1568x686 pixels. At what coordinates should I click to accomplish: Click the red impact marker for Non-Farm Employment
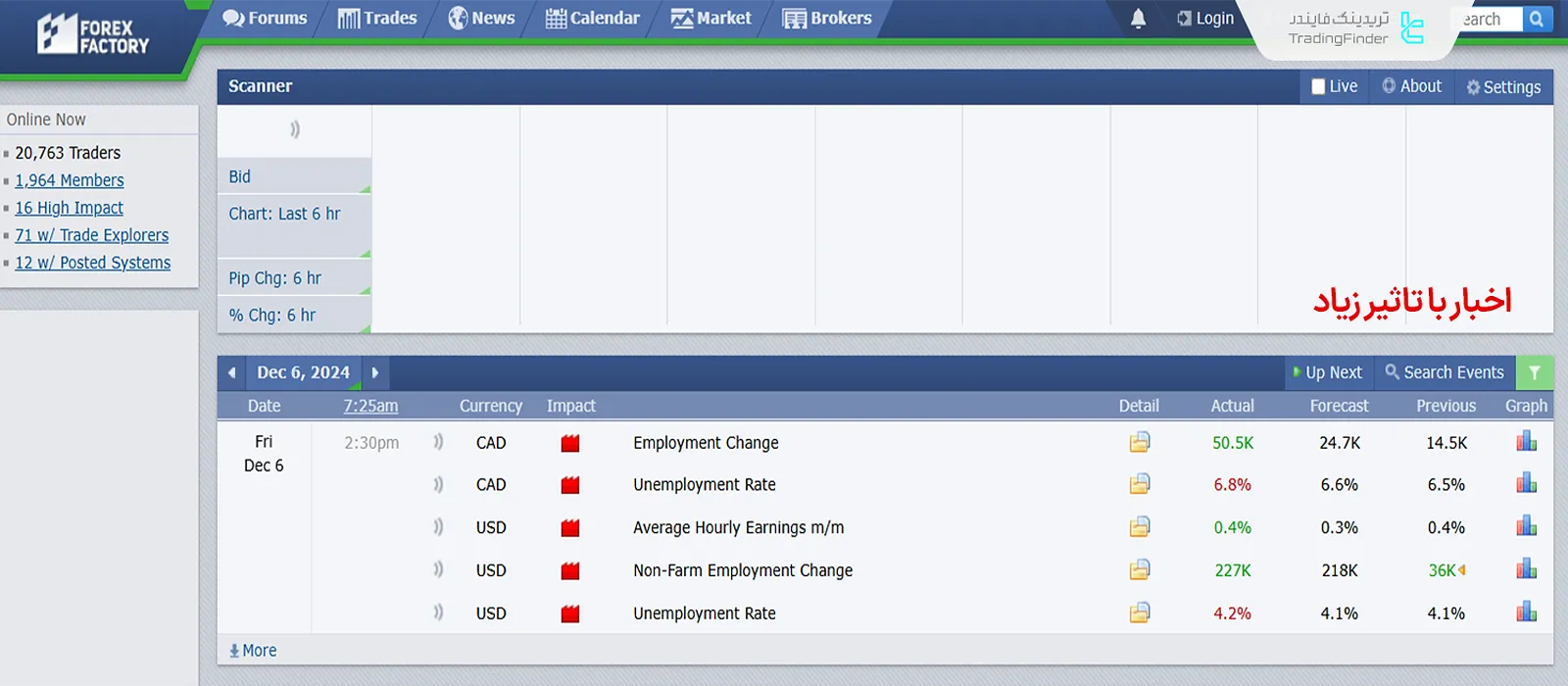[x=570, y=570]
